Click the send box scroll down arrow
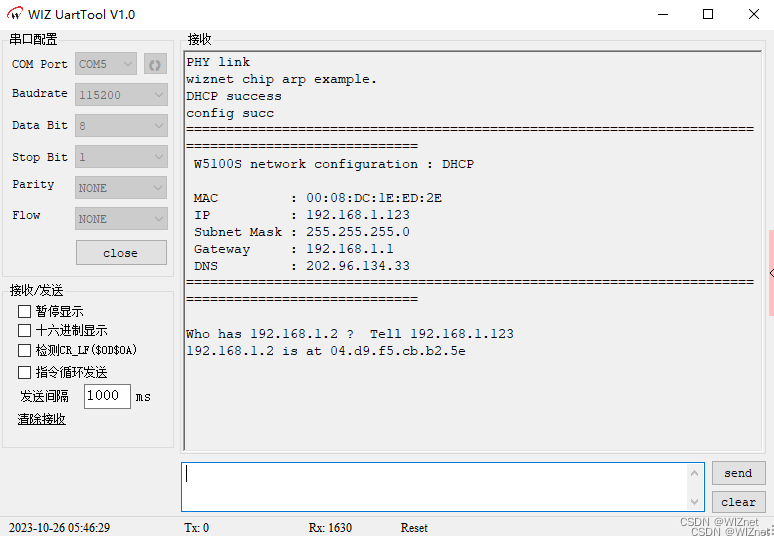The image size is (774, 536). coord(695,502)
